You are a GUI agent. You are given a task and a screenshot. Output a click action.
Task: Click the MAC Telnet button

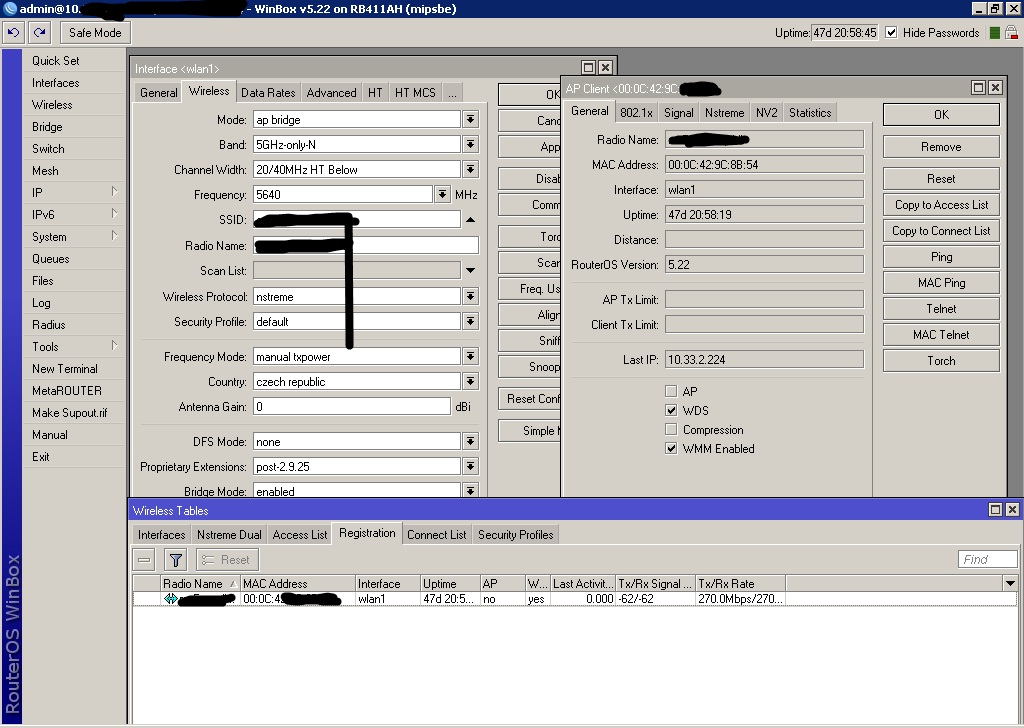tap(941, 335)
